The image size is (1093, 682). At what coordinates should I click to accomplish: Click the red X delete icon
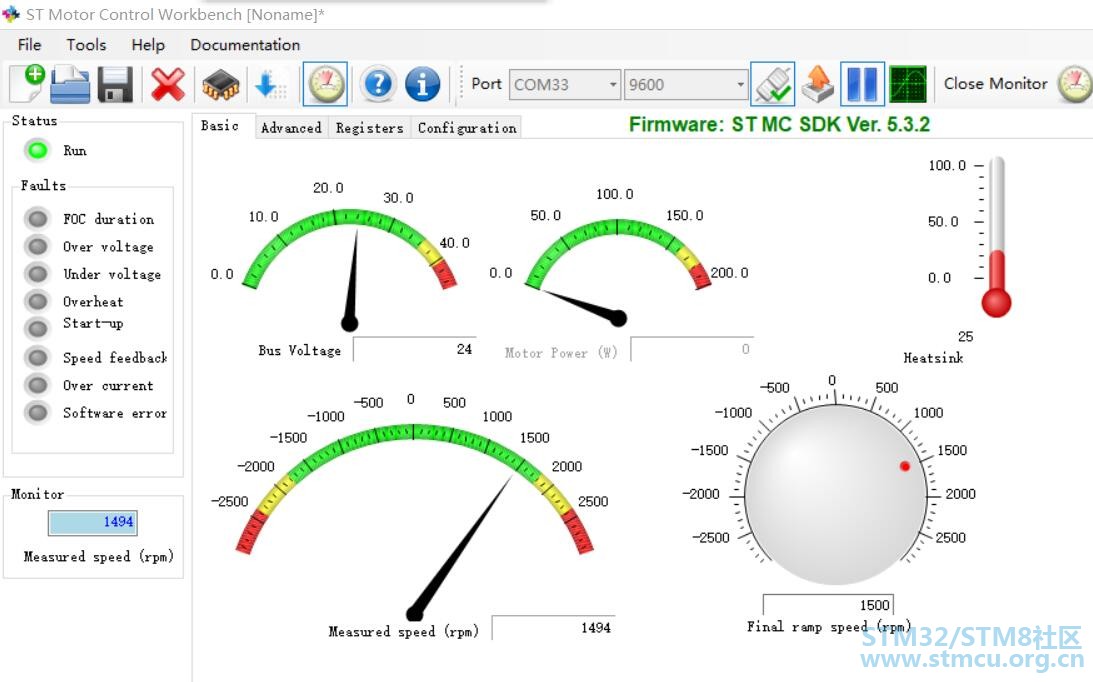tap(168, 85)
